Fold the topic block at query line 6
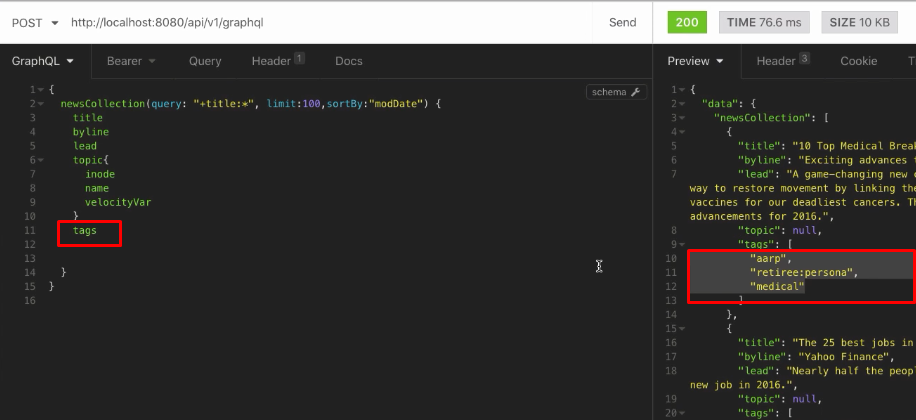Viewport: 916px width, 420px height. [41, 160]
